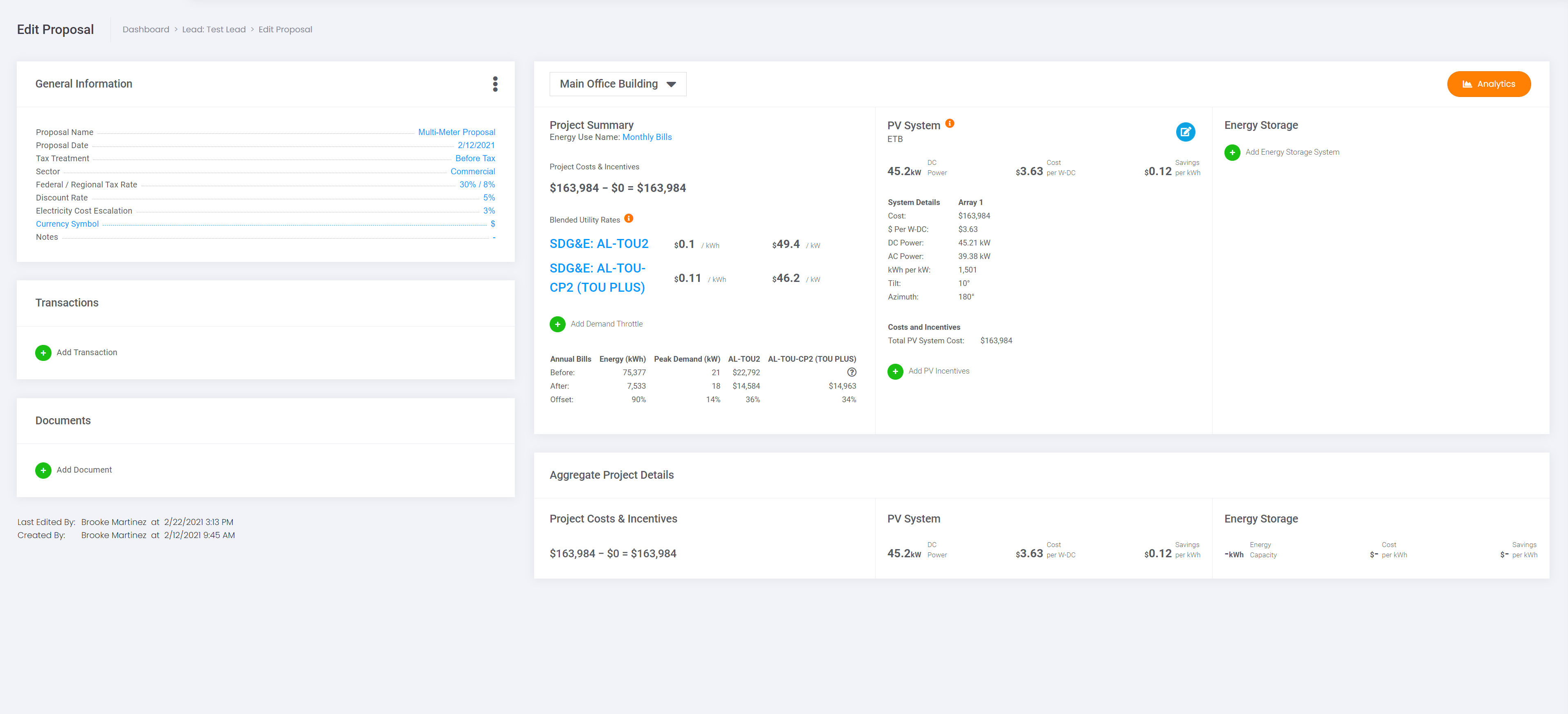Click green plus Add Demand Throttle icon

[557, 324]
